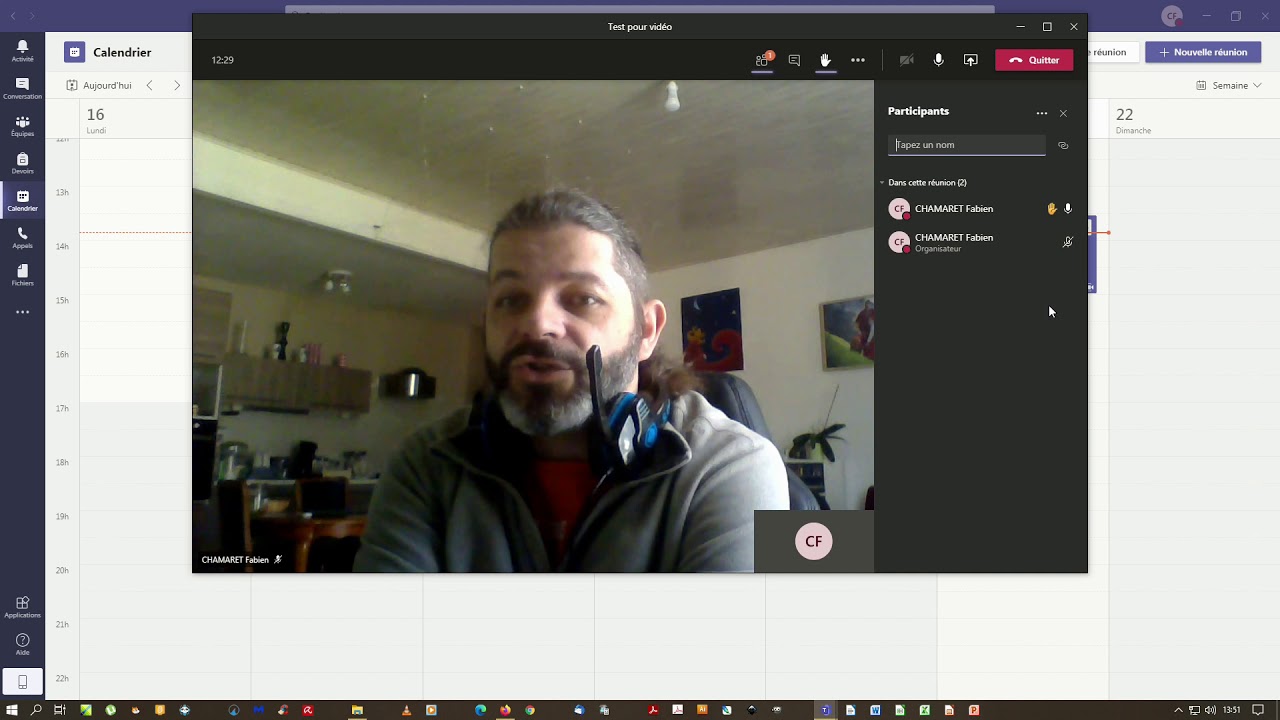Select Calendrier in the Teams sidebar
This screenshot has width=1280, height=720.
22,200
